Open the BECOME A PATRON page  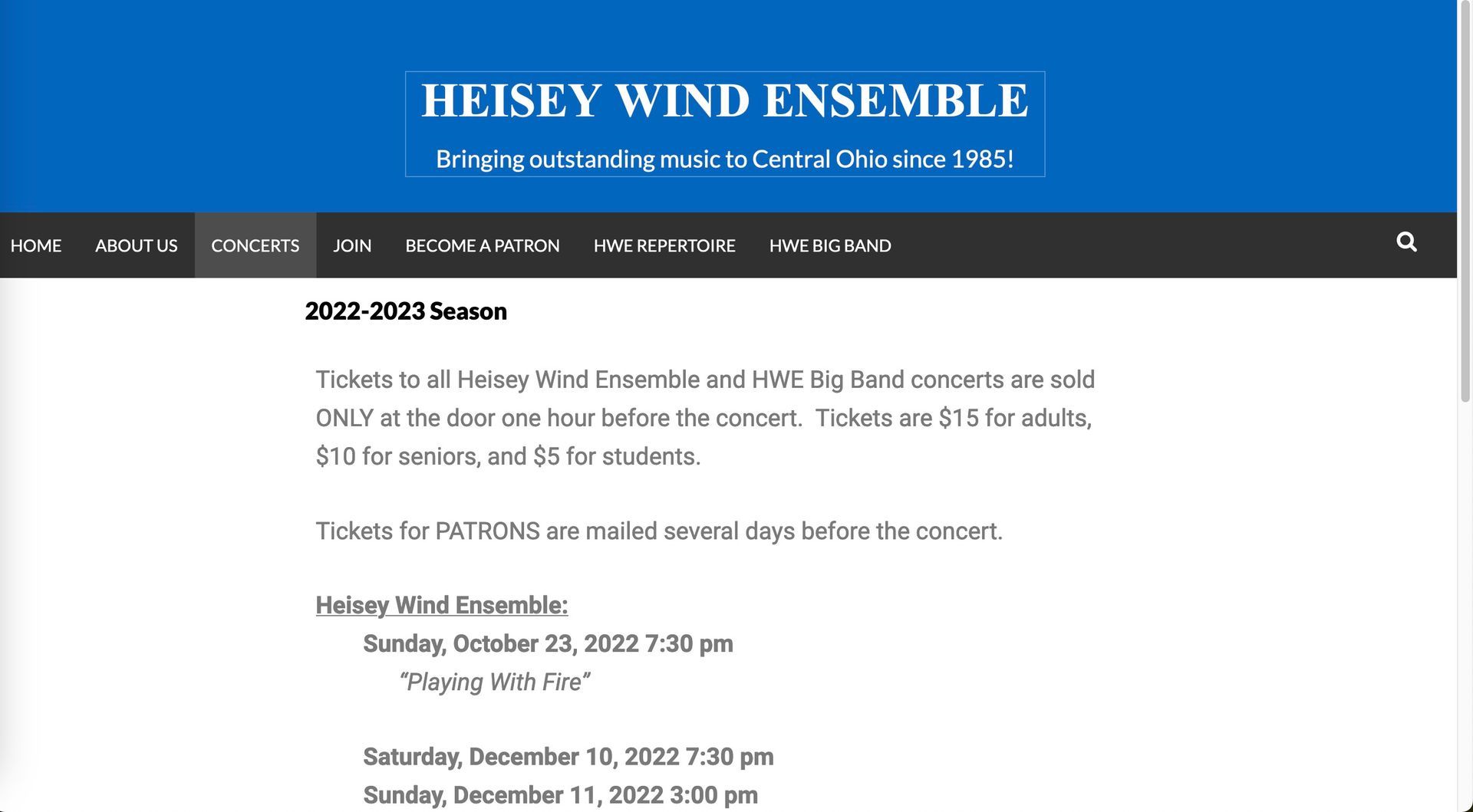pos(482,245)
